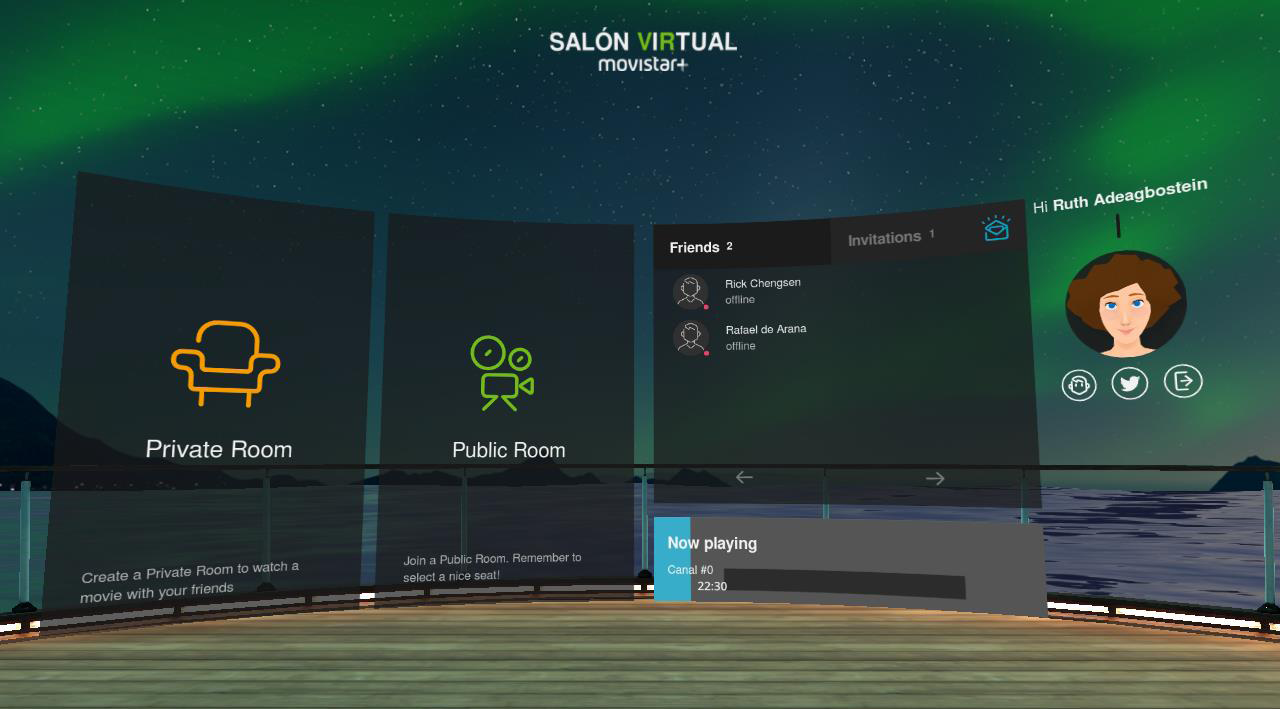Select the Public Room title text
Viewport: 1280px width, 709px height.
click(508, 450)
